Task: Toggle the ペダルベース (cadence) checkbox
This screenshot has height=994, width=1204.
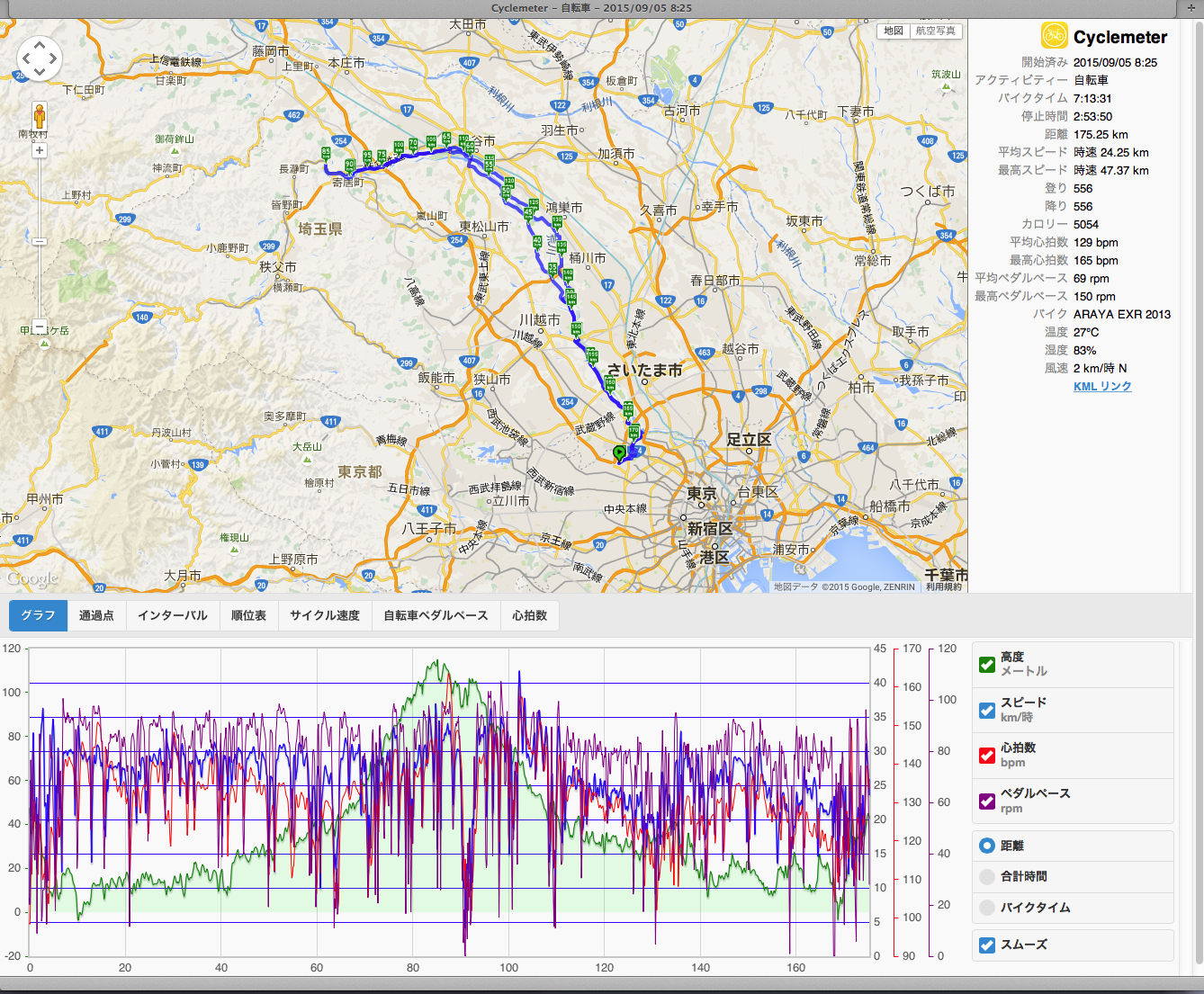Action: (987, 801)
